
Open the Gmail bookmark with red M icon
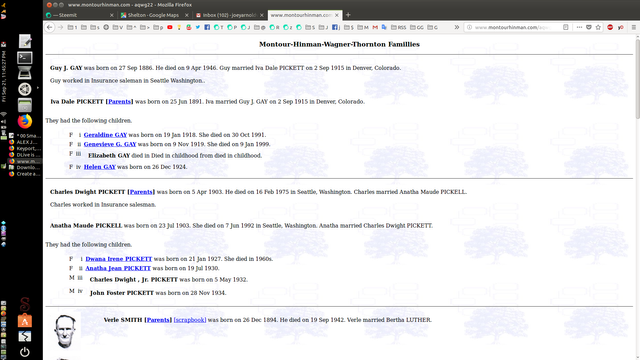[x=375, y=27]
